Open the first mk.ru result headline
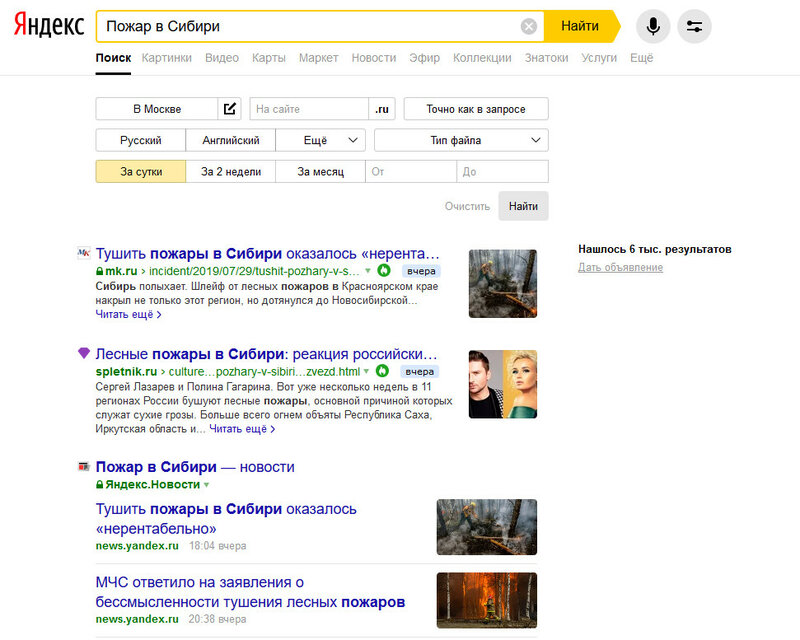The image size is (800, 640). [267, 253]
